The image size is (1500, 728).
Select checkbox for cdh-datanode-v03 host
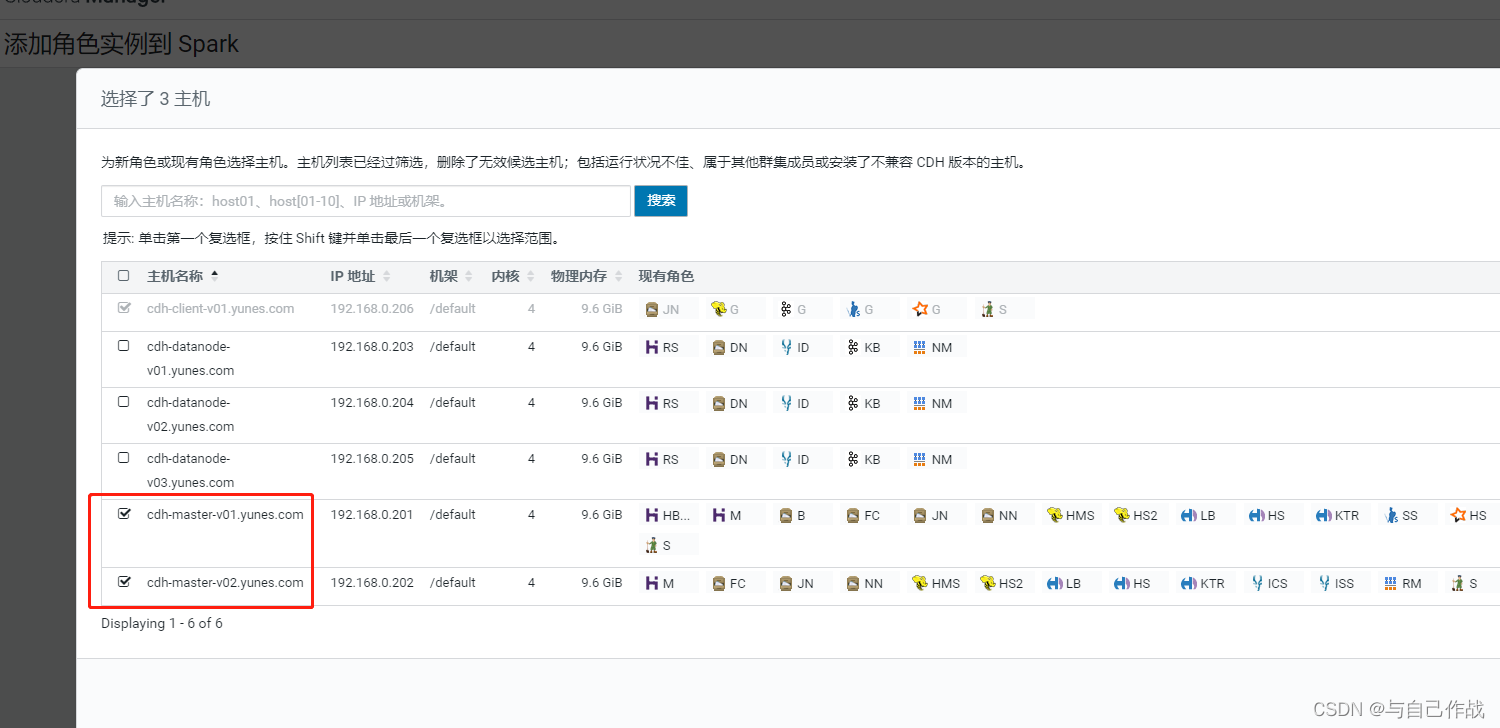coord(124,458)
